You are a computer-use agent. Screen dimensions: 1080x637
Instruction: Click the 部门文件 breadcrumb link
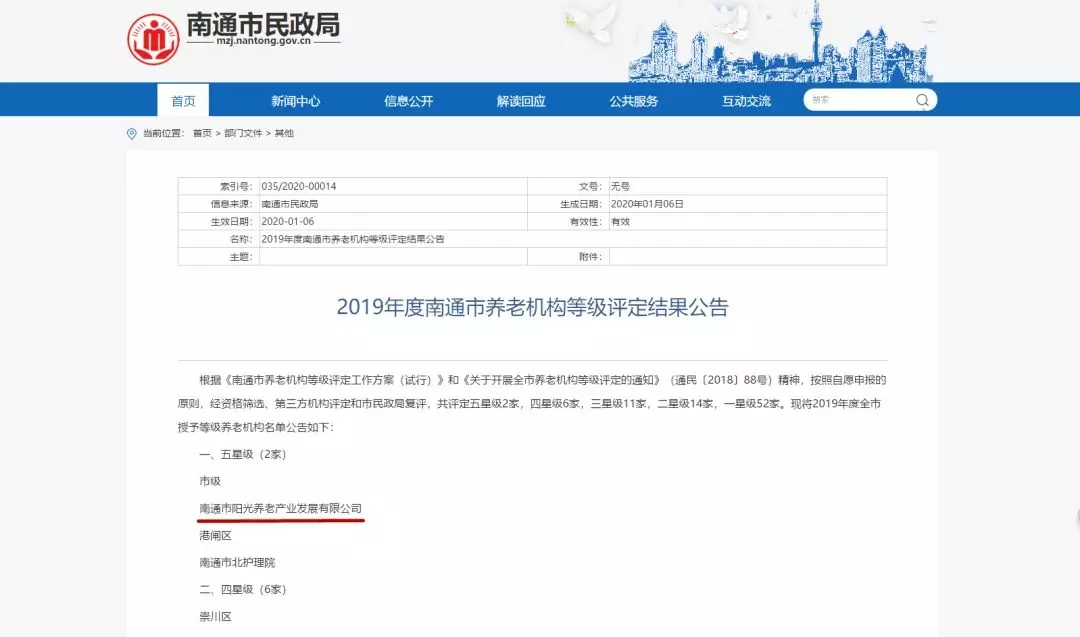tap(243, 133)
